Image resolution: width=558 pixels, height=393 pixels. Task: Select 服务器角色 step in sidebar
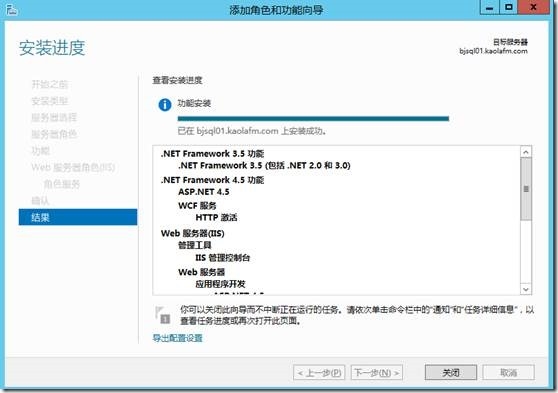pyautogui.click(x=54, y=134)
